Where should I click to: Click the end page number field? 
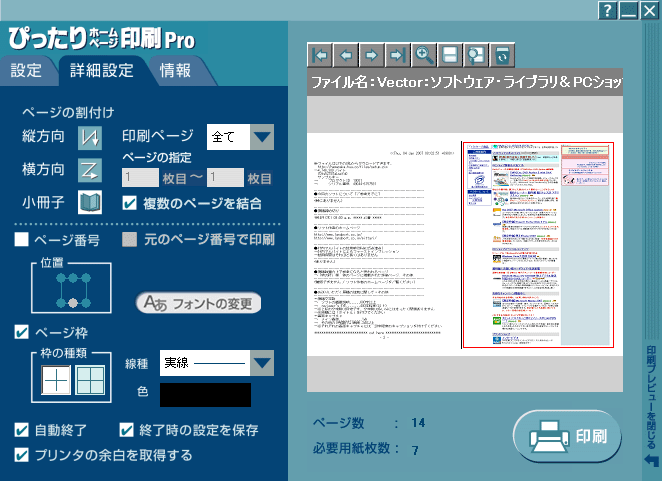(x=225, y=177)
